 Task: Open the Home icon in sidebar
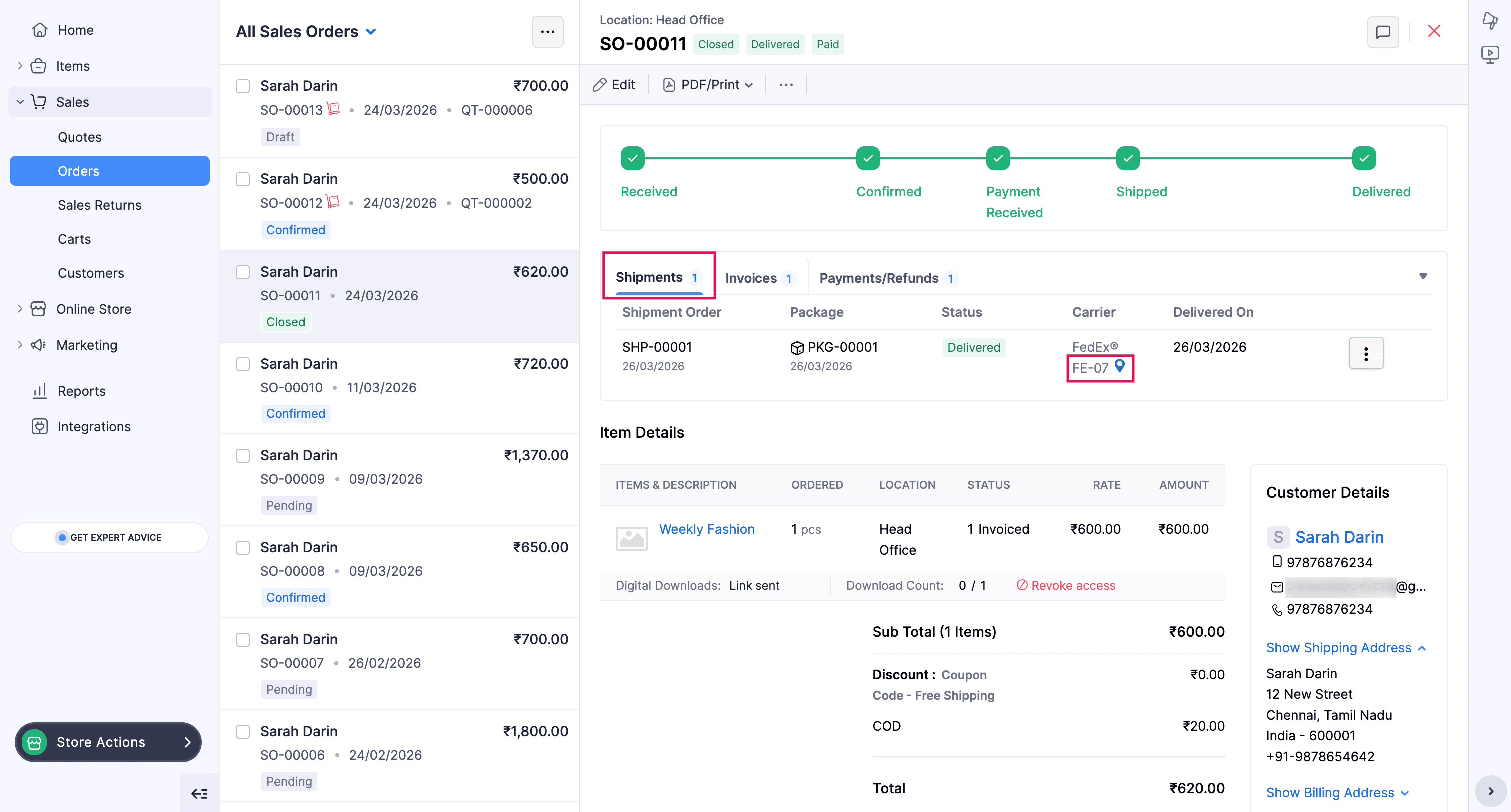[x=39, y=30]
